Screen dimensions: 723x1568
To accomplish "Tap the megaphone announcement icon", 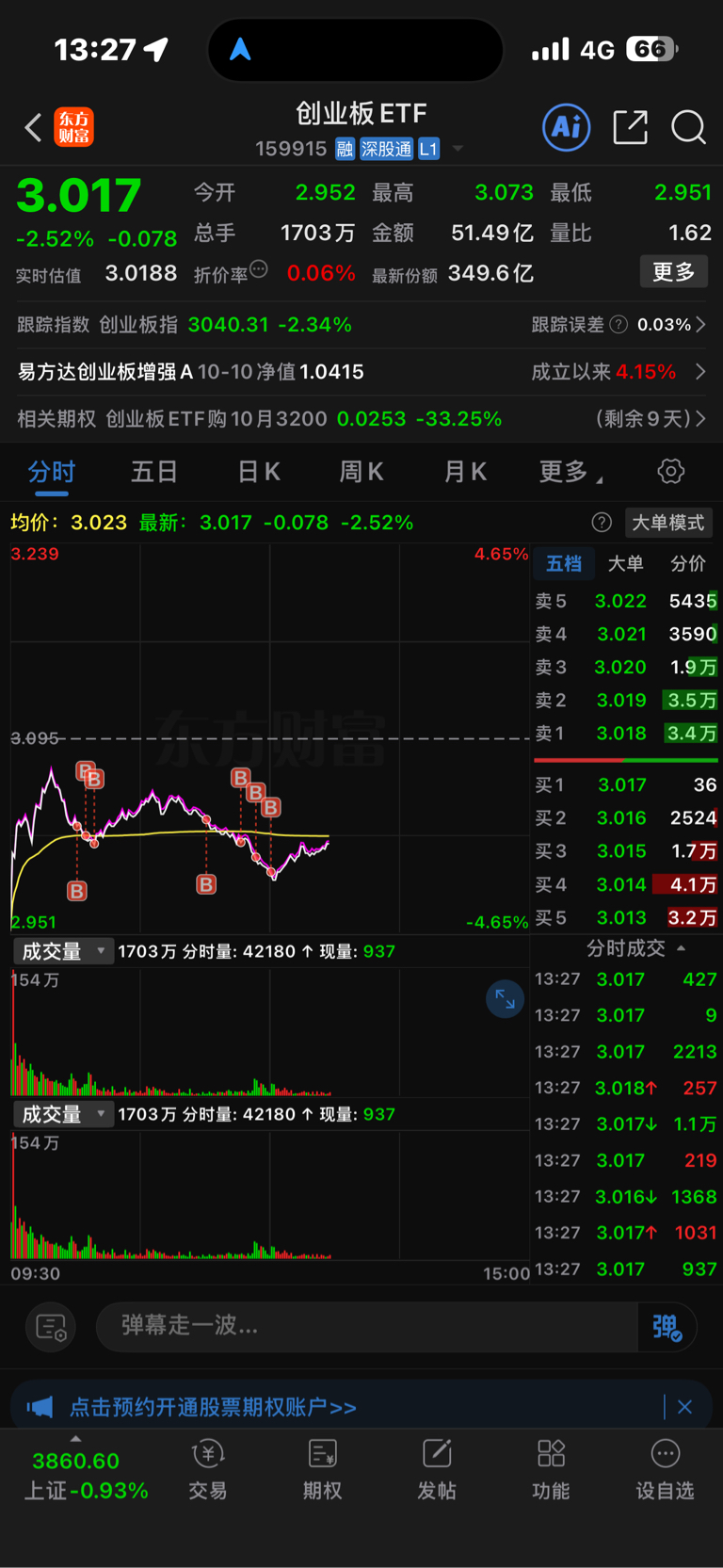I will click(40, 1407).
